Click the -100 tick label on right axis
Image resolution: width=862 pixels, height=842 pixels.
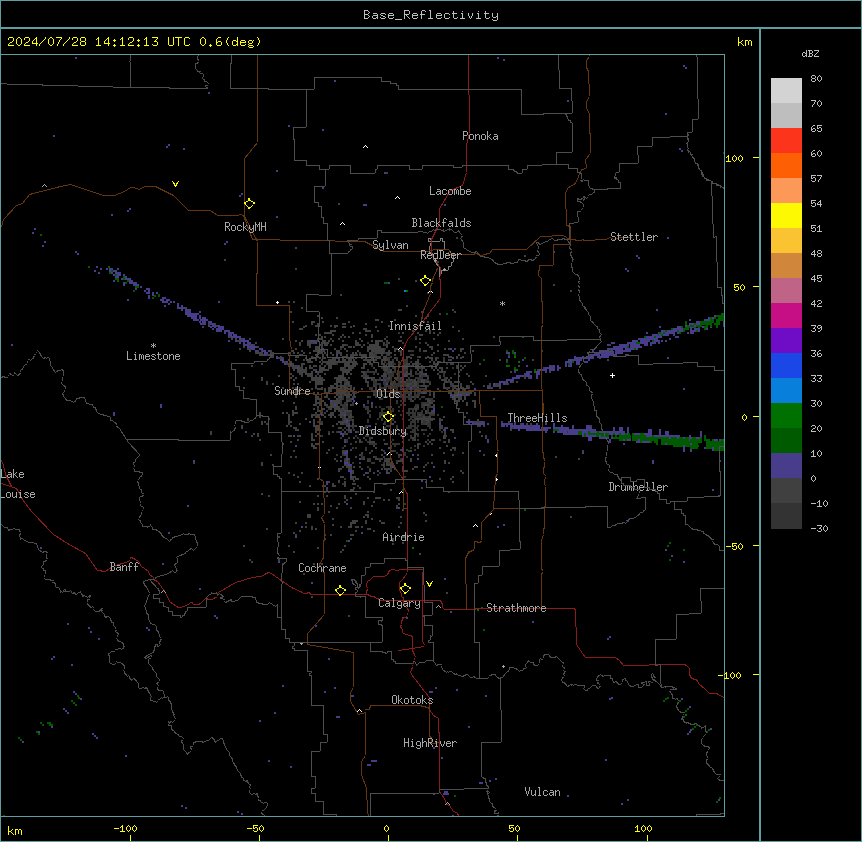pyautogui.click(x=731, y=675)
